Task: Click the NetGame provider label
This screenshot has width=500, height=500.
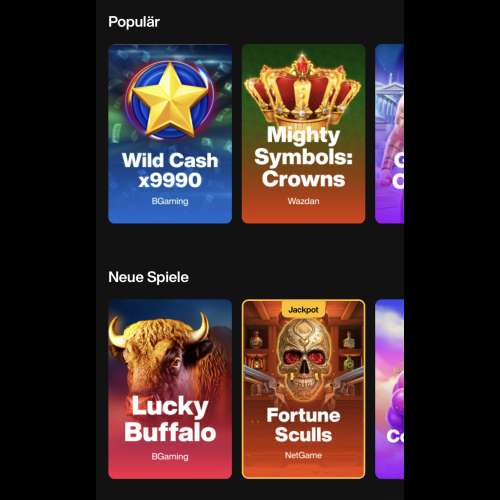Action: (x=303, y=455)
